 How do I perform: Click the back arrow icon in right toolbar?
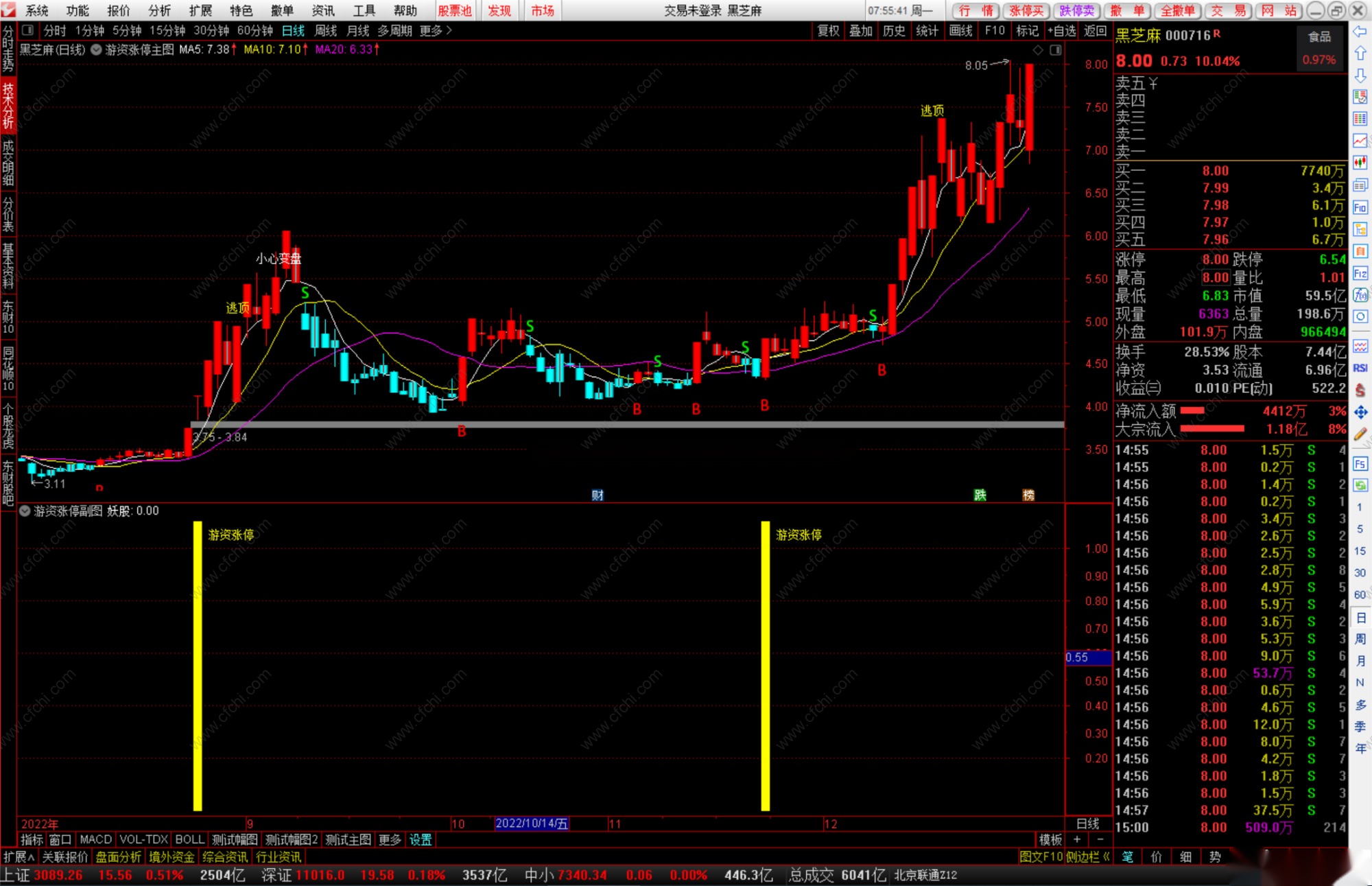pos(1360,32)
